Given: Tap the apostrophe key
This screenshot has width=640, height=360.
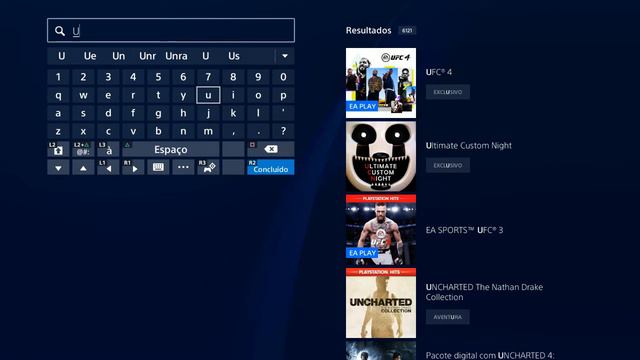Looking at the screenshot, I should tap(283, 113).
